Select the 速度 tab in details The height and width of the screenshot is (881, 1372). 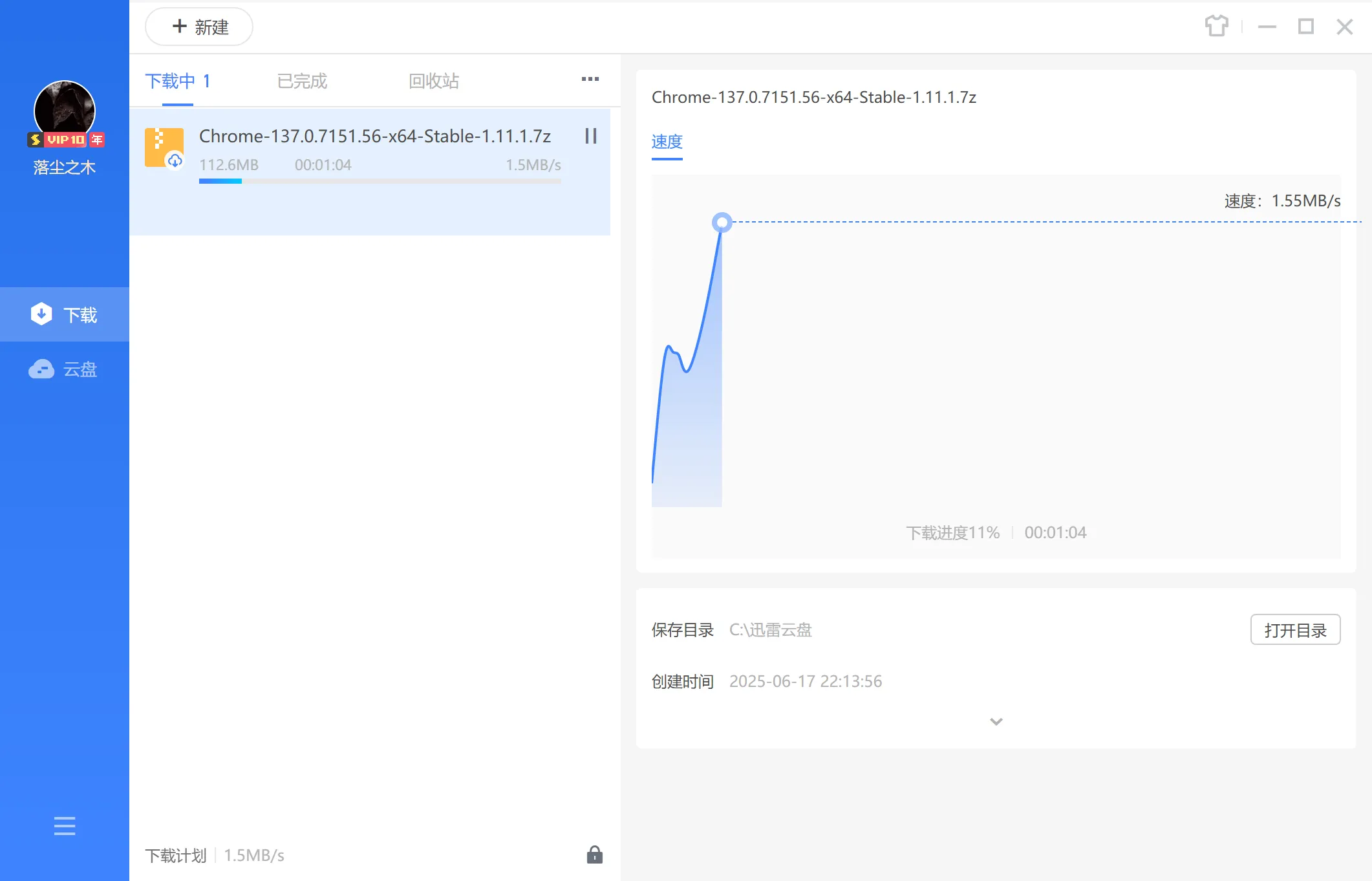[x=667, y=142]
